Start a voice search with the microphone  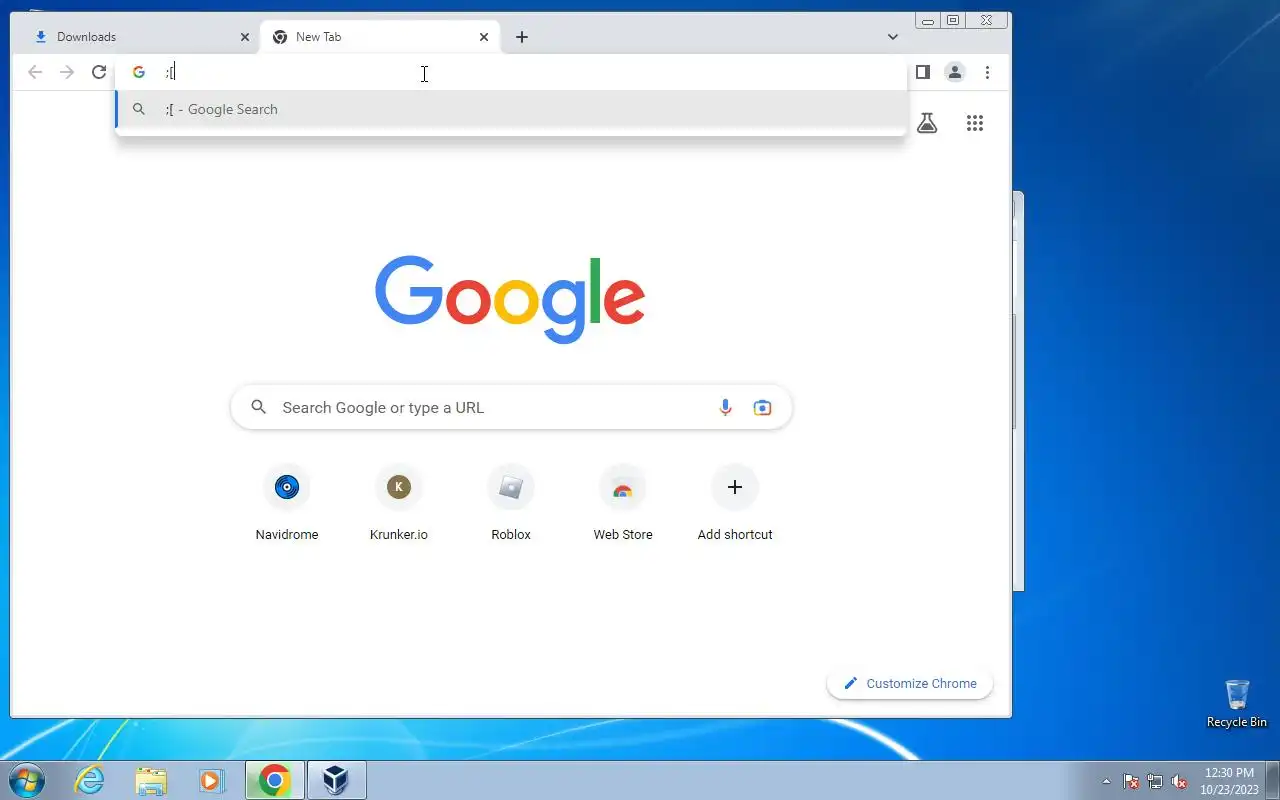(x=726, y=407)
